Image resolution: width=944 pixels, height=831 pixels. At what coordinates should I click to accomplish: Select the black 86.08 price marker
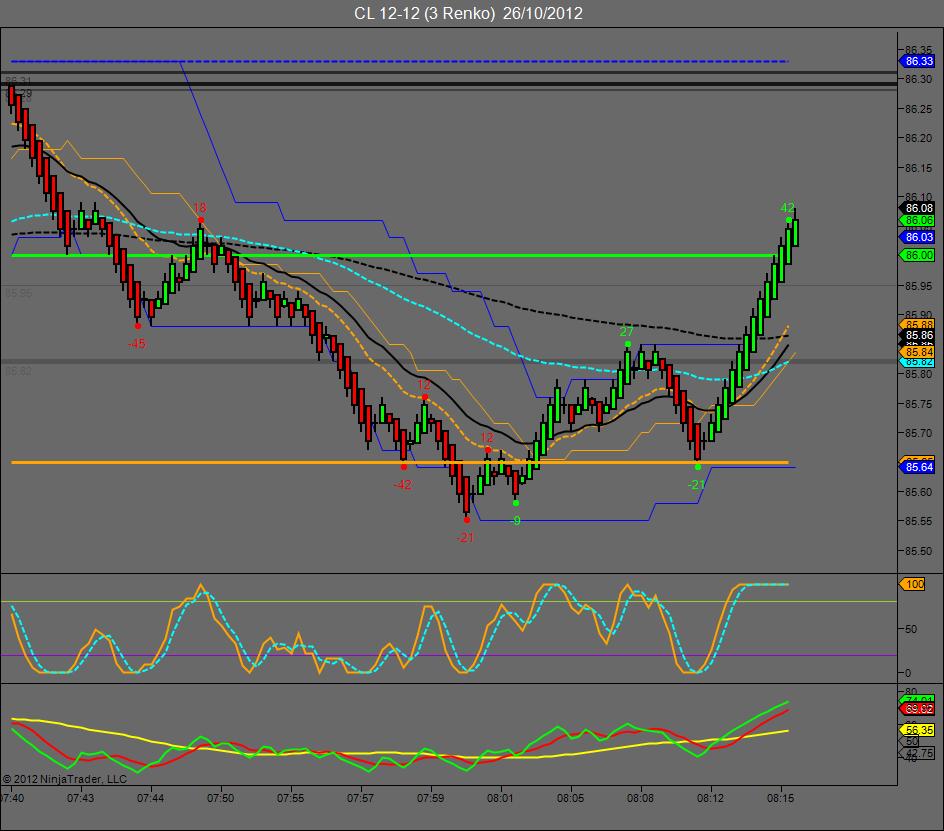[x=917, y=208]
